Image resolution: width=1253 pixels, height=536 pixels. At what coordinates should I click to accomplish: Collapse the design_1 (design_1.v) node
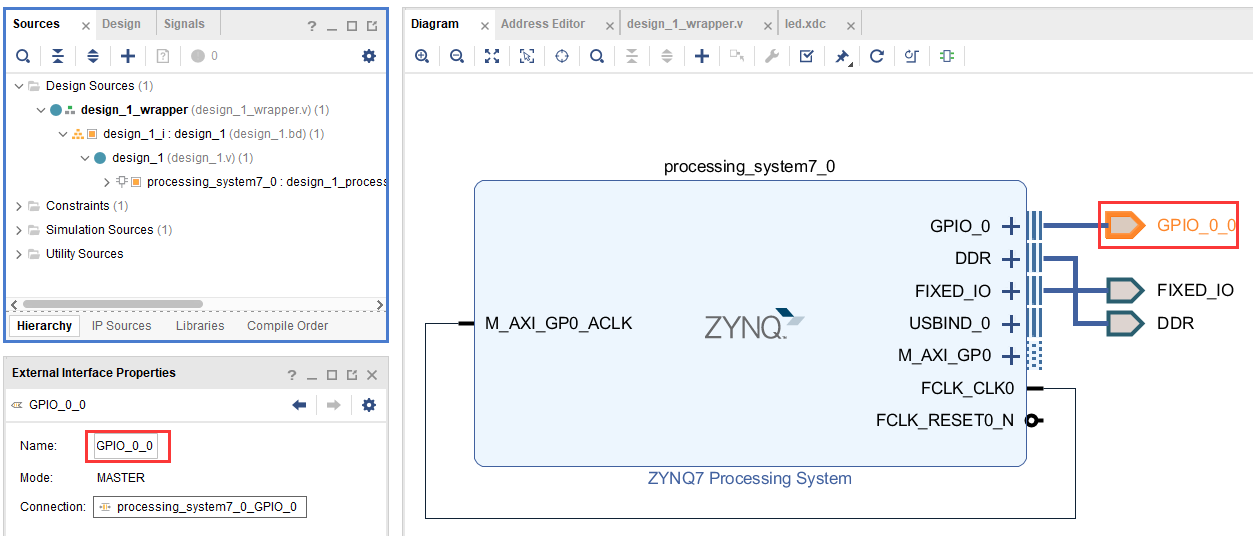[x=85, y=158]
